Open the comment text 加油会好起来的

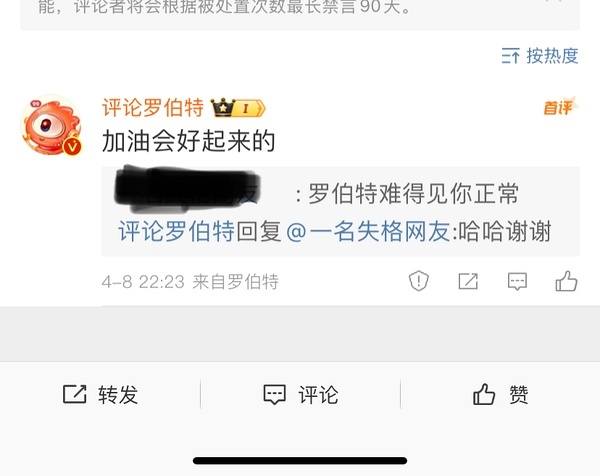[188, 141]
